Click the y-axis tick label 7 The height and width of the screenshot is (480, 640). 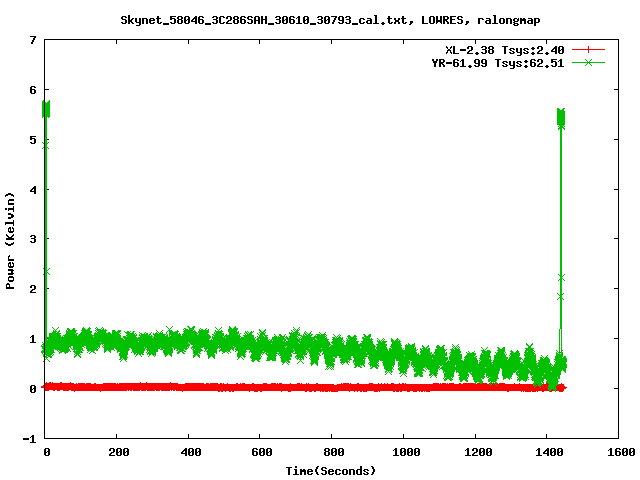[33, 40]
